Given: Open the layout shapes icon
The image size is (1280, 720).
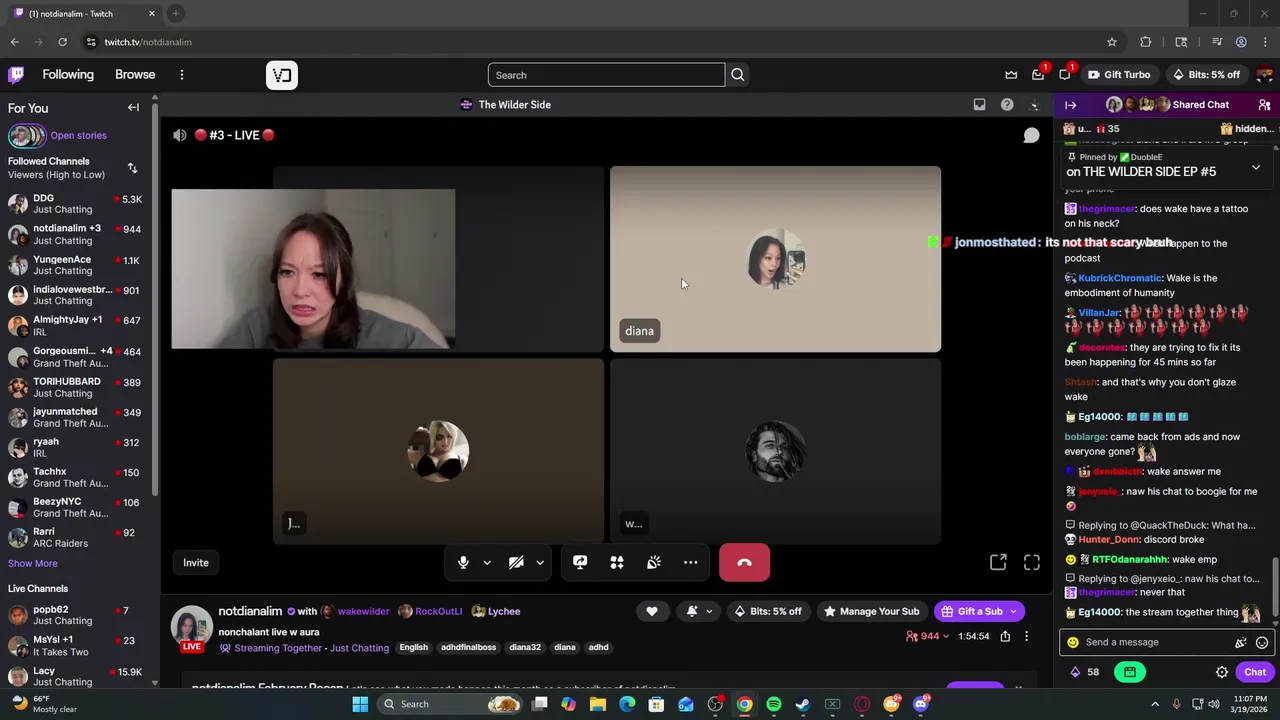Looking at the screenshot, I should [x=617, y=563].
